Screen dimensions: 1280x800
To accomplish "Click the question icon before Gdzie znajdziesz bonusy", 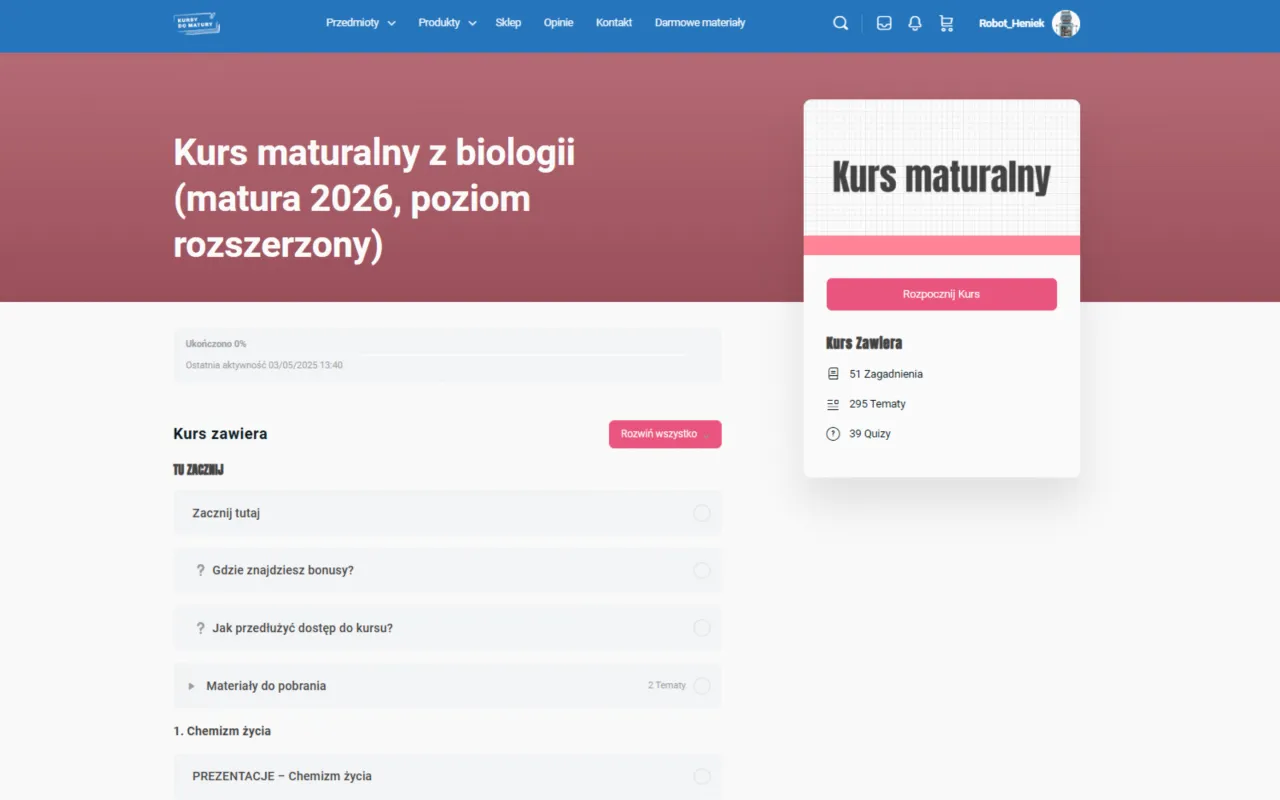I will click(x=200, y=570).
